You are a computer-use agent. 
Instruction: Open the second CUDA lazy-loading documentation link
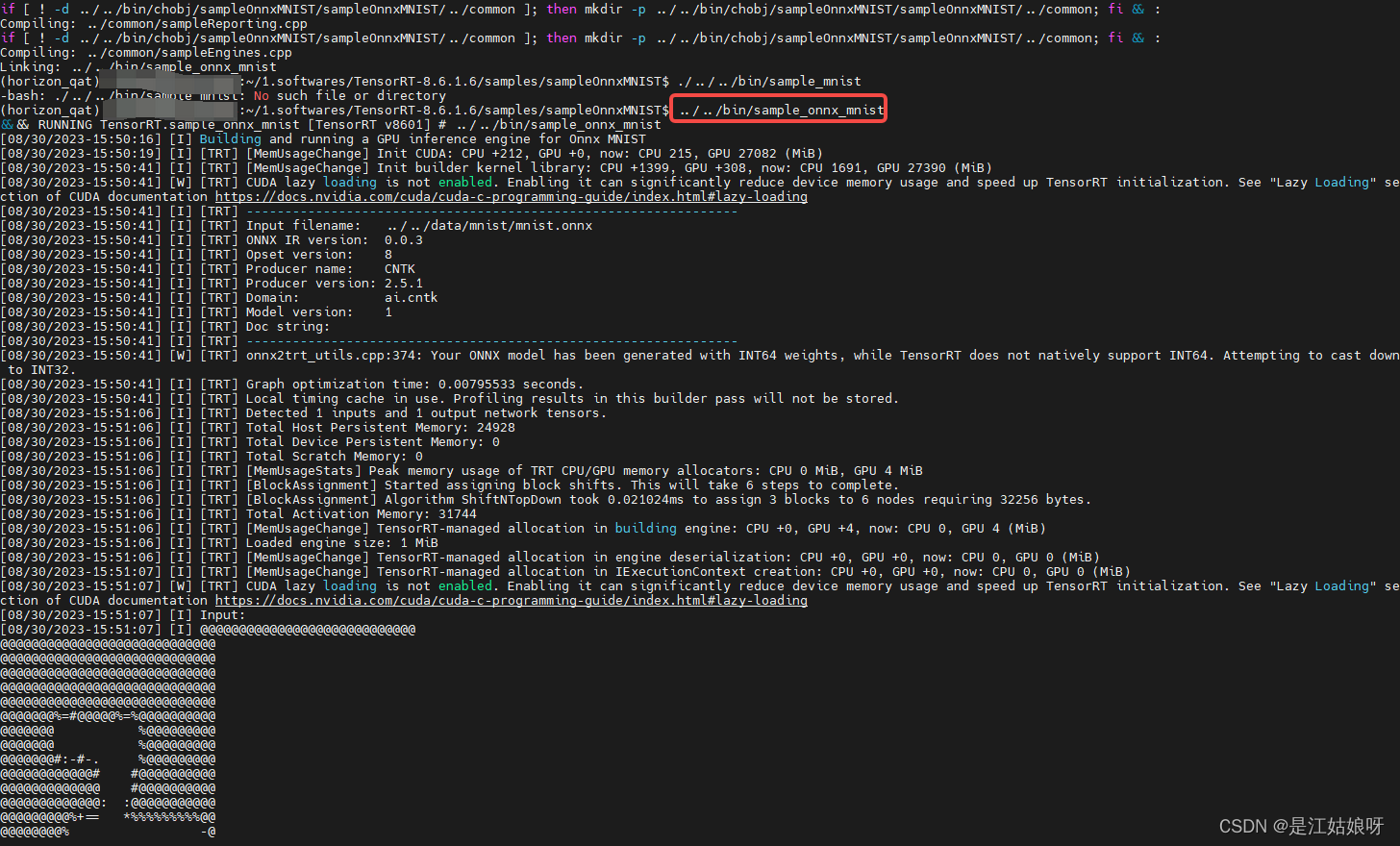[x=511, y=601]
